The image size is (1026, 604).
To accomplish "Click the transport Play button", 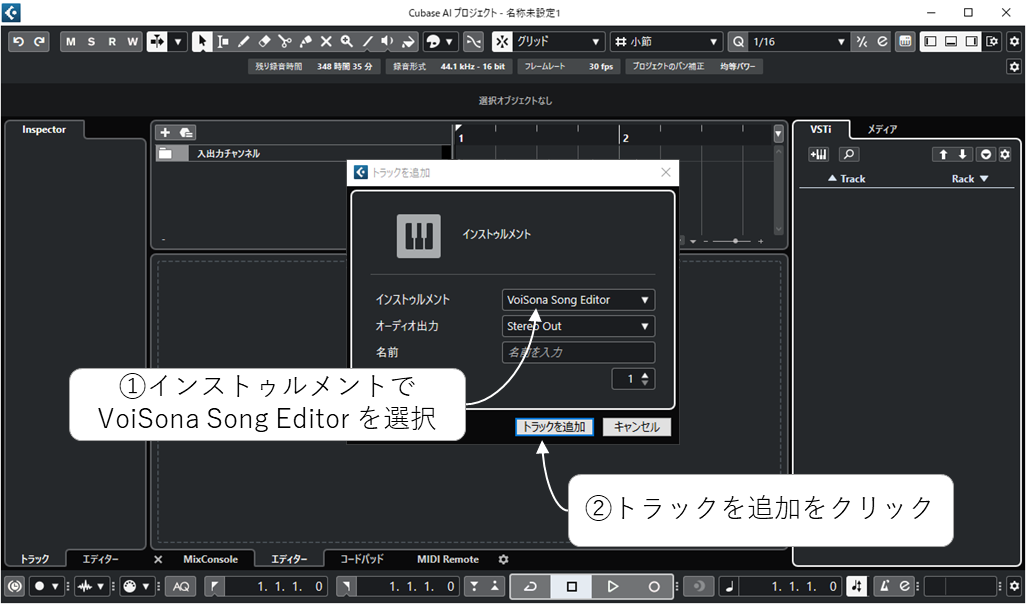I will pyautogui.click(x=612, y=586).
